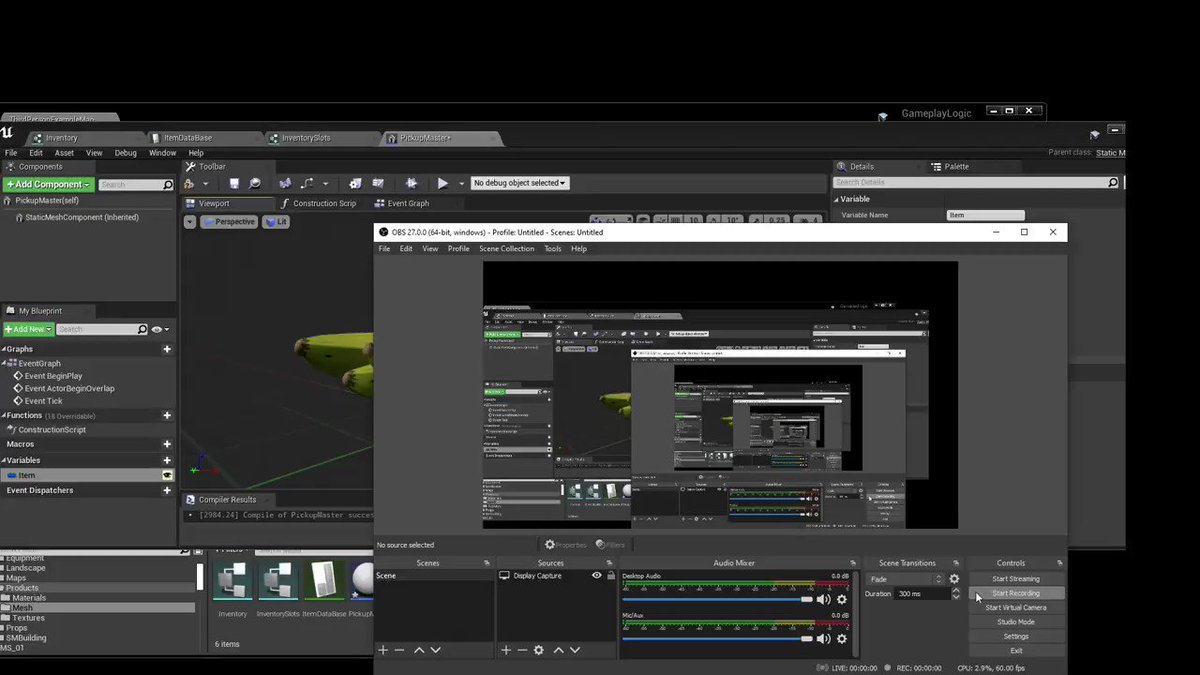The width and height of the screenshot is (1200, 675).
Task: Switch to the Event Graph tab
Action: pyautogui.click(x=410, y=202)
